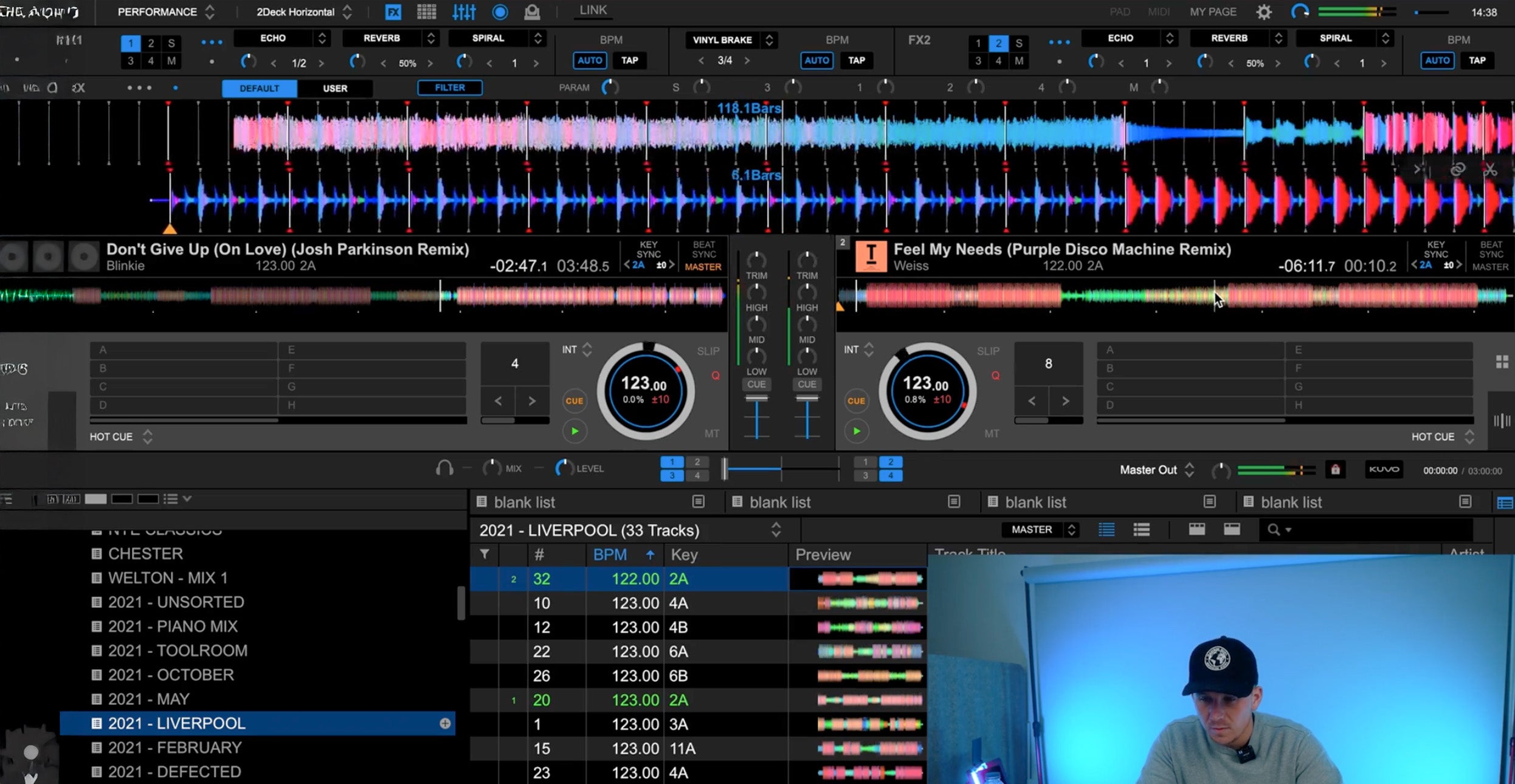The height and width of the screenshot is (784, 1515).
Task: Open the FX panel icon in top toolbar
Action: pyautogui.click(x=393, y=12)
